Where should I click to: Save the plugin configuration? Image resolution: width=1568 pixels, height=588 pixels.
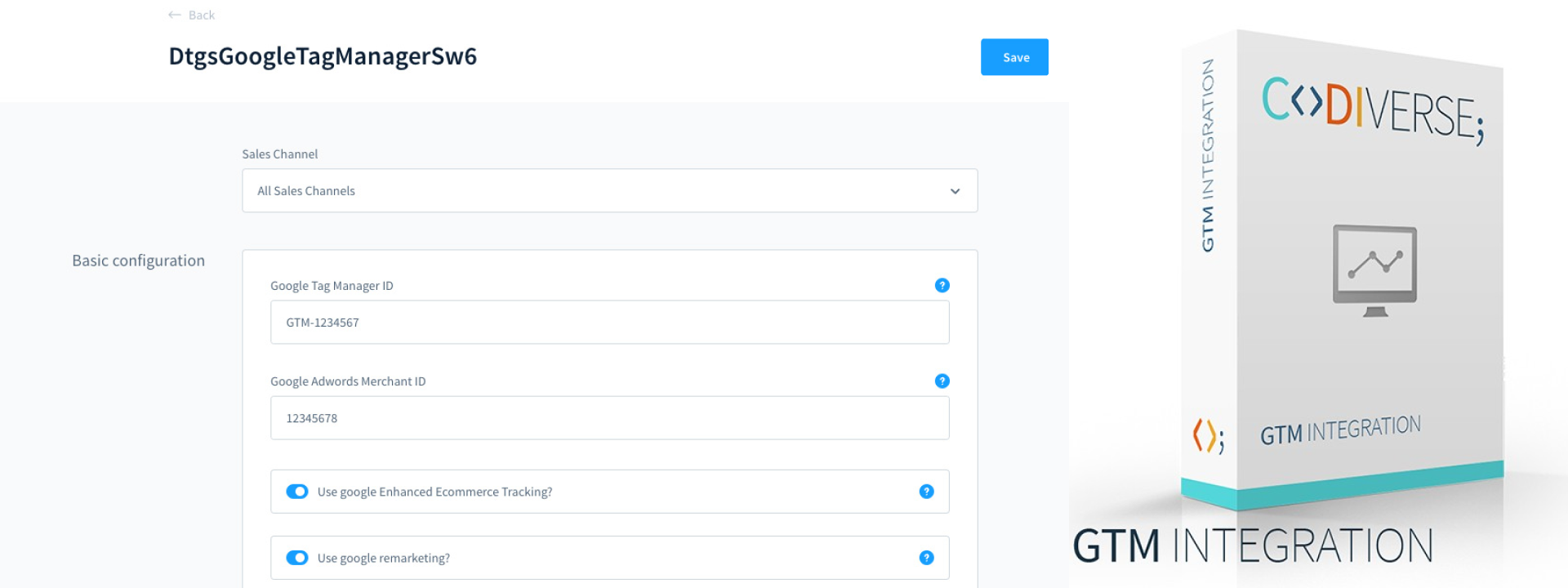[1014, 57]
